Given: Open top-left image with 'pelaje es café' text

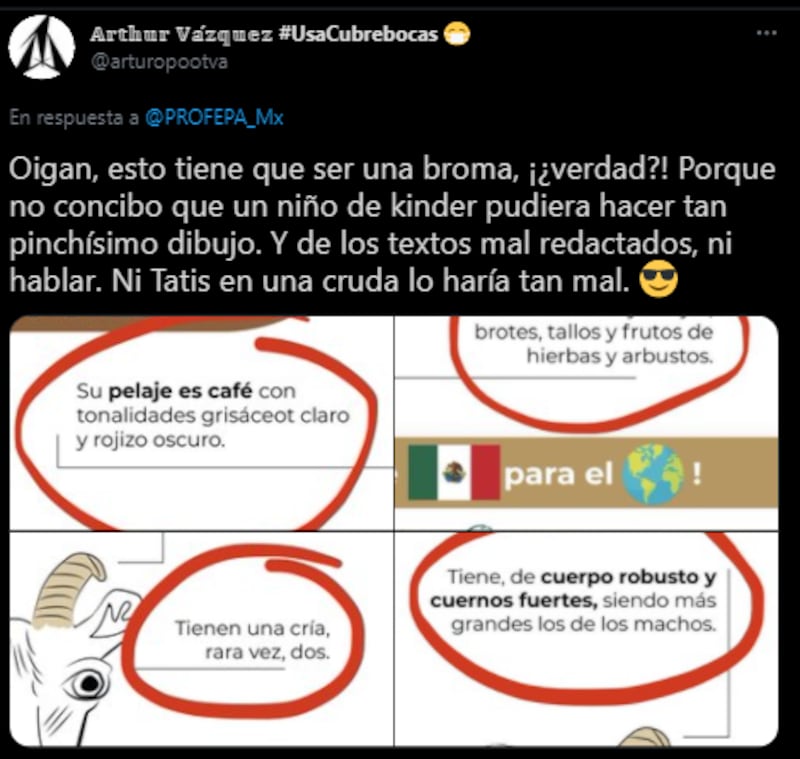Looking at the screenshot, I should pyautogui.click(x=202, y=423).
